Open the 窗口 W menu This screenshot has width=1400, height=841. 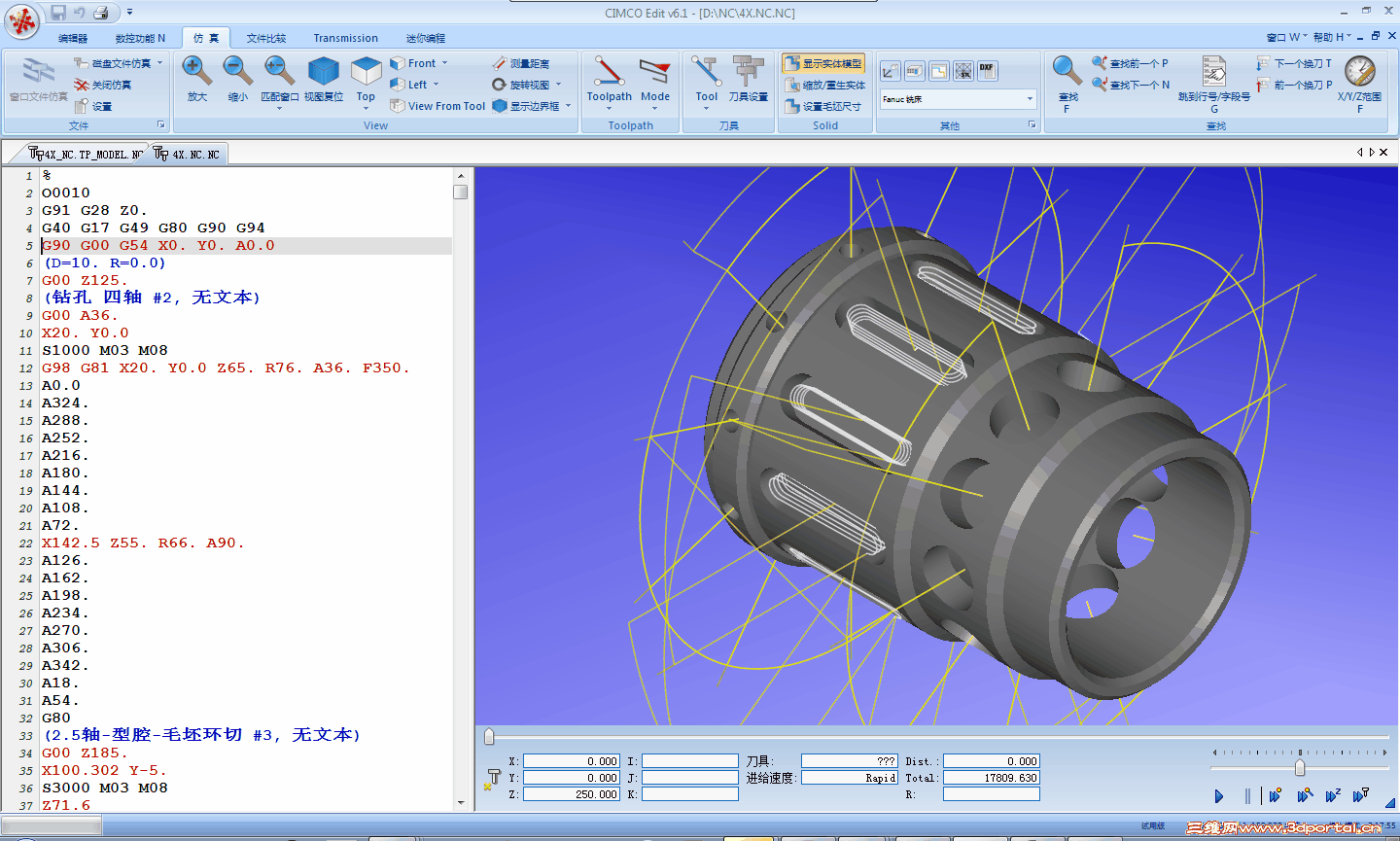point(1286,37)
